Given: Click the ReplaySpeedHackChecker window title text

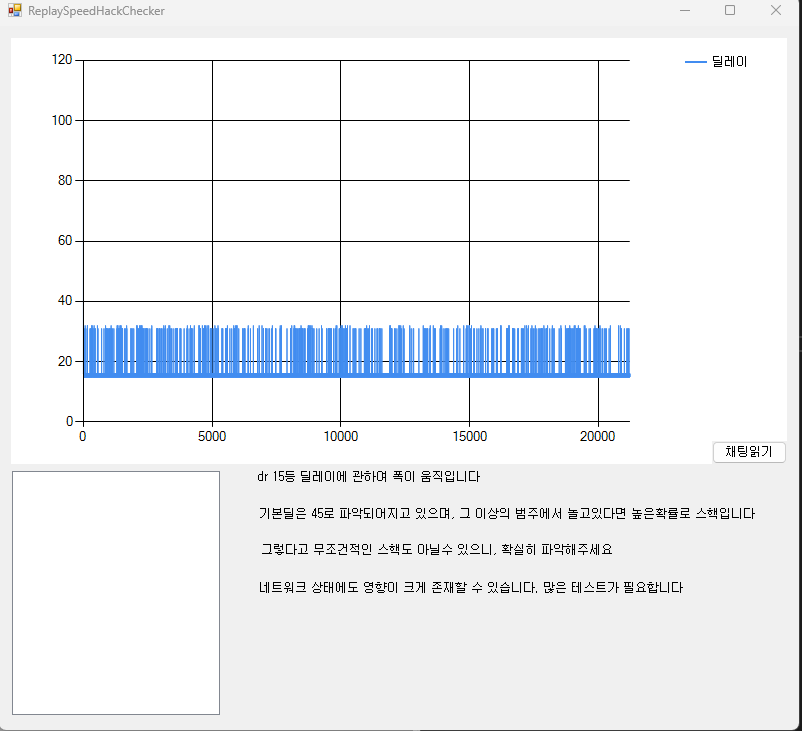Looking at the screenshot, I should 96,11.
